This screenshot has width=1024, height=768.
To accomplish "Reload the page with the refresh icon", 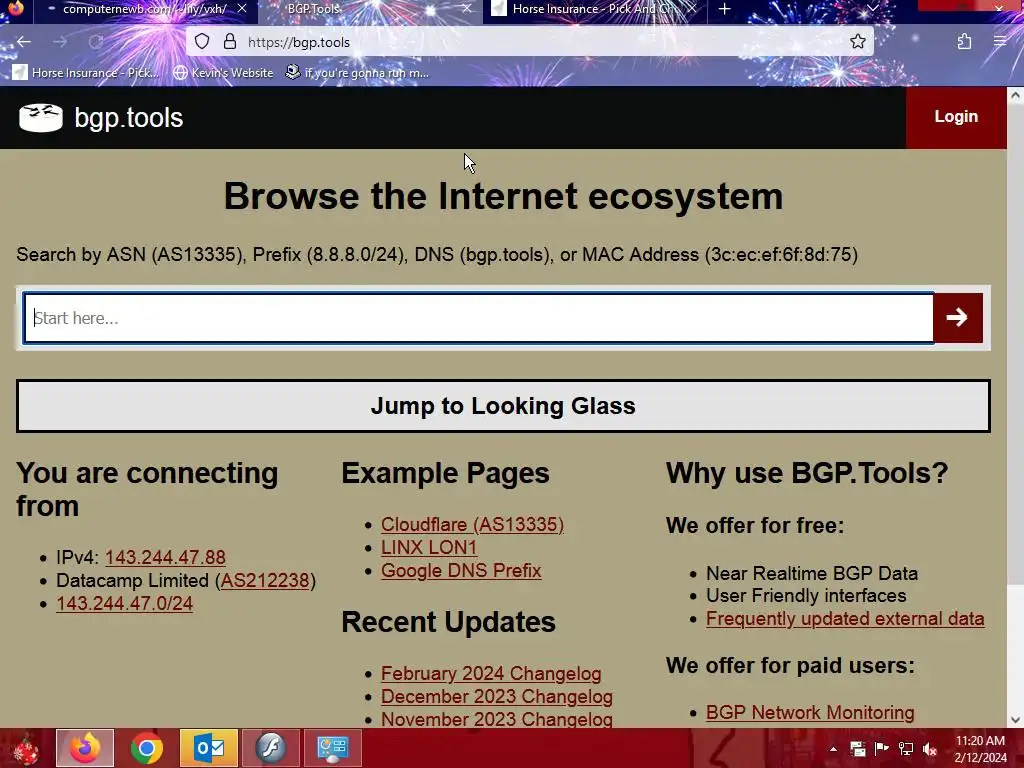I will [96, 42].
